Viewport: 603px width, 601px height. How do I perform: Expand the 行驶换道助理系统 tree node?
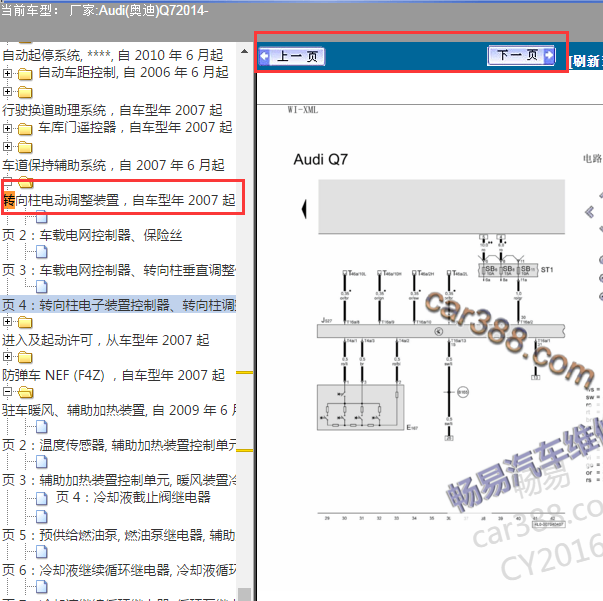7,92
